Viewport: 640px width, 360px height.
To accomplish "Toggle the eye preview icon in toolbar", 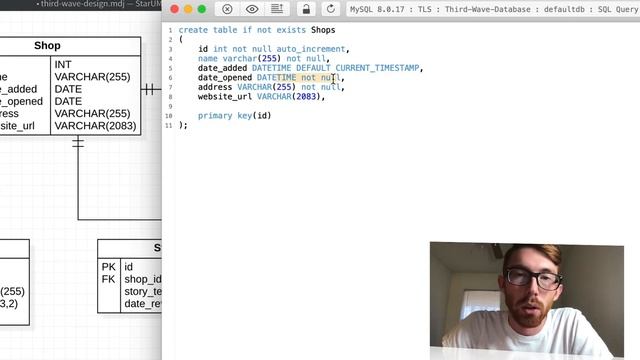I will click(x=252, y=9).
